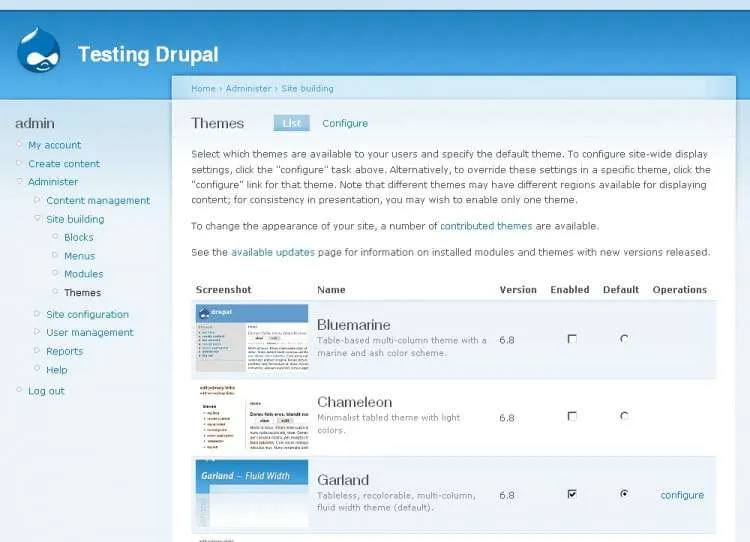
Task: Open the Administer breadcrumb link
Action: click(x=248, y=88)
